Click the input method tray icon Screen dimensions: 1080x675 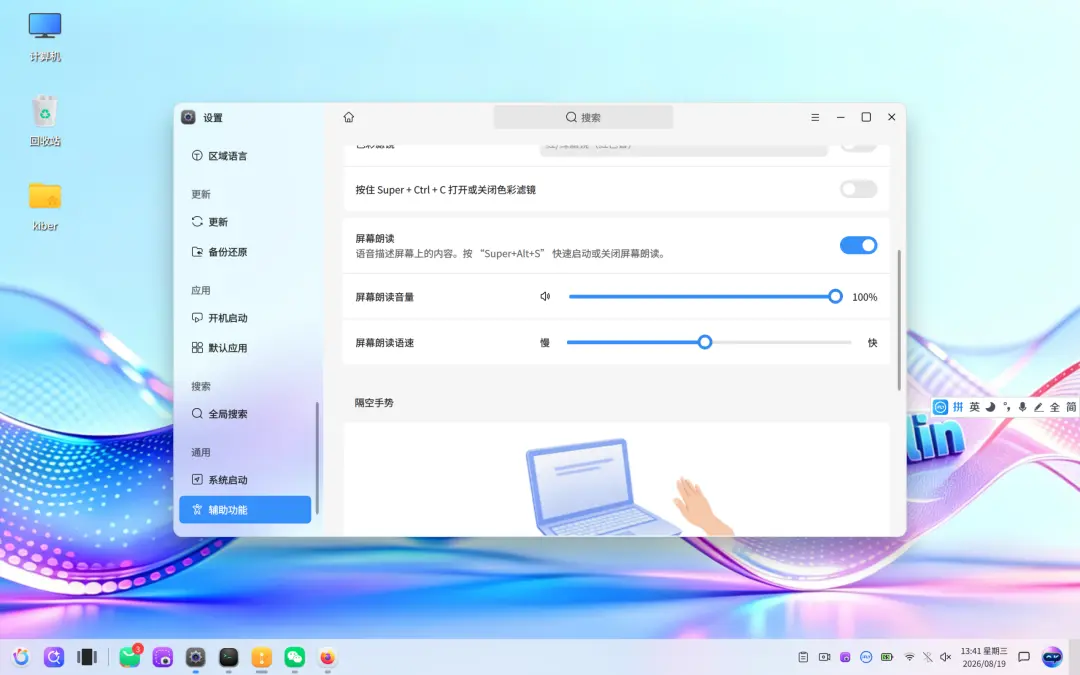click(x=866, y=657)
